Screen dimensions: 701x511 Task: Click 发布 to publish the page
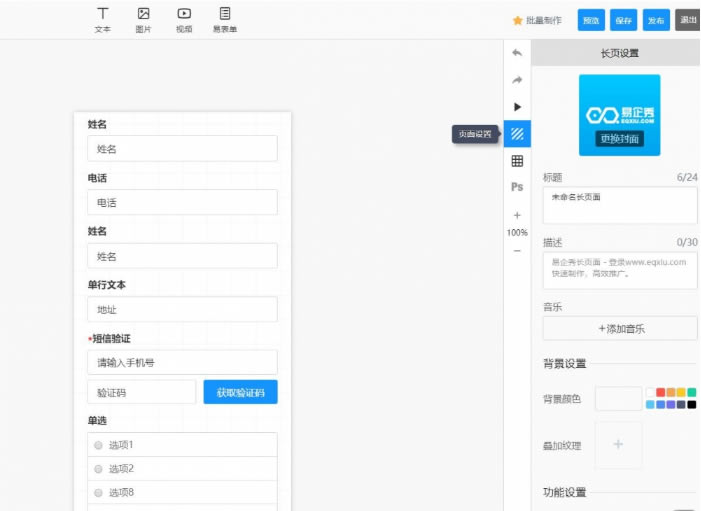(655, 20)
